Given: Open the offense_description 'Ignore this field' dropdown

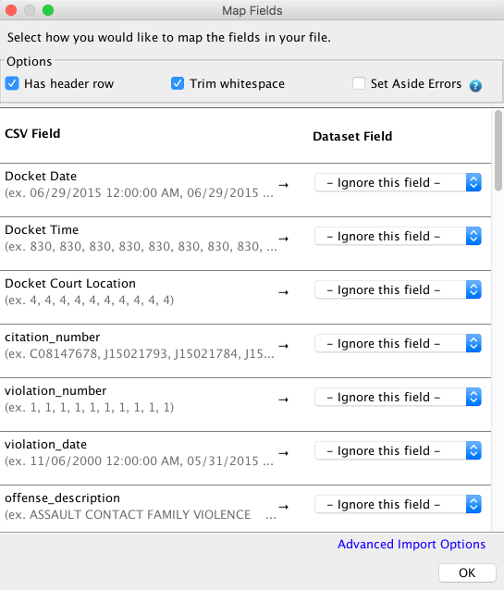Looking at the screenshot, I should (x=398, y=504).
